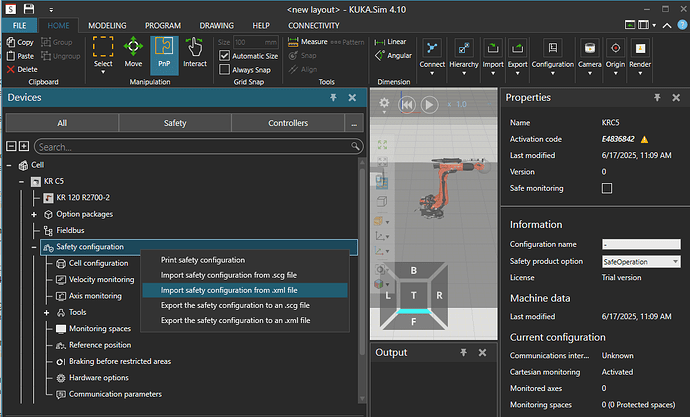
Task: Collapse all tree nodes button
Action: pyautogui.click(x=11, y=146)
